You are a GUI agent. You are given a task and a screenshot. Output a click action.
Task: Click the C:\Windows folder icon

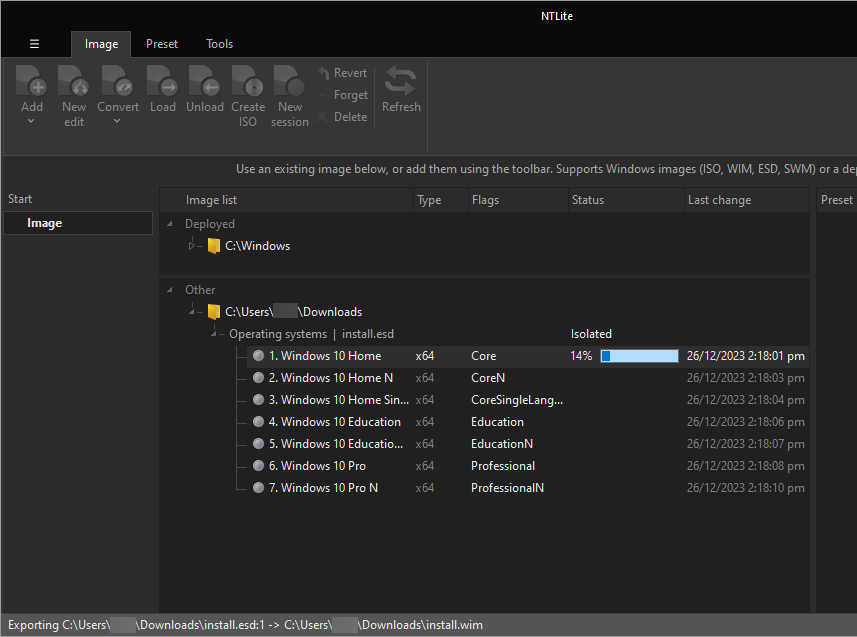coord(214,246)
